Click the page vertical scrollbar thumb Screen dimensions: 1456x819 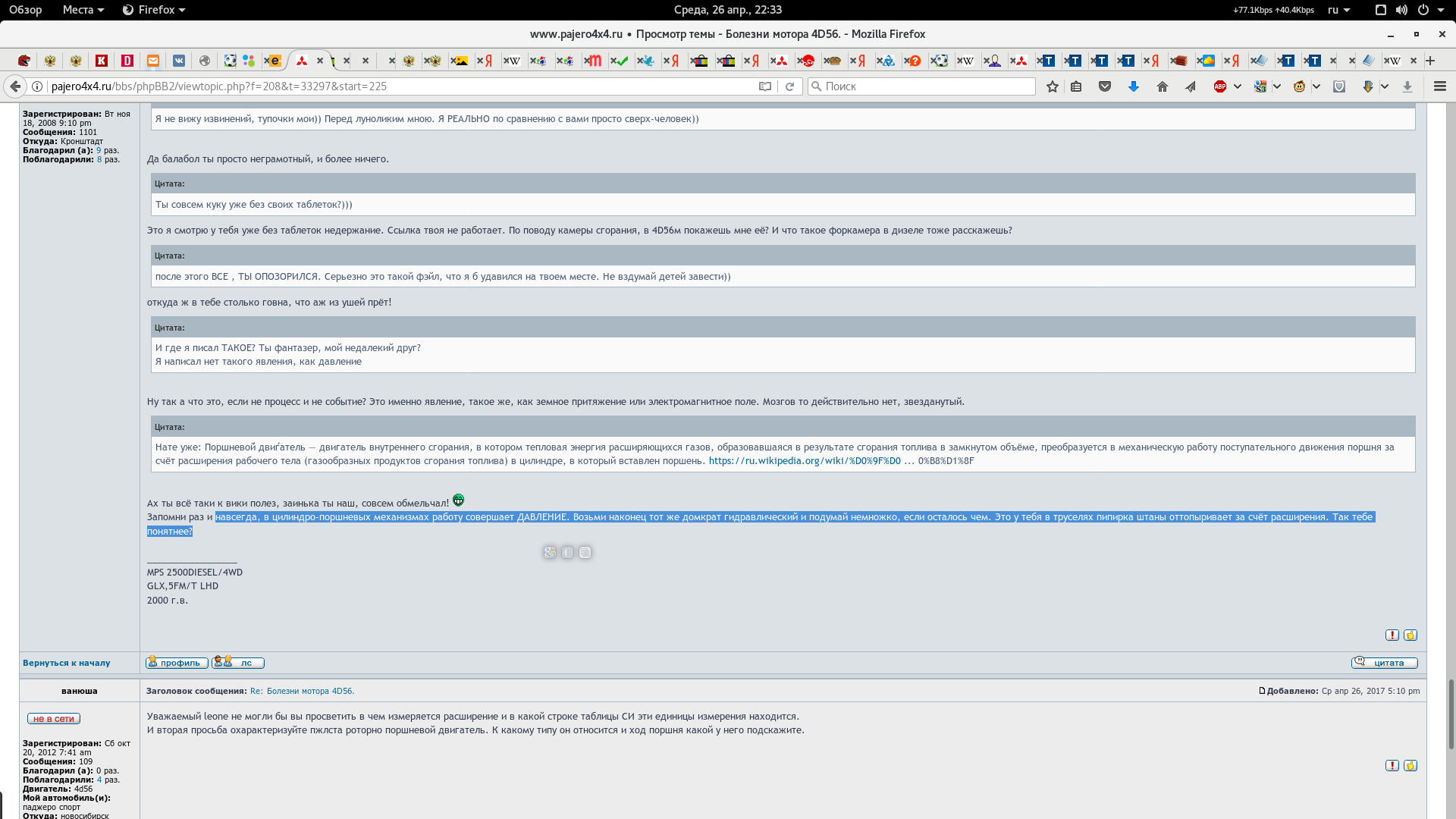click(1451, 713)
